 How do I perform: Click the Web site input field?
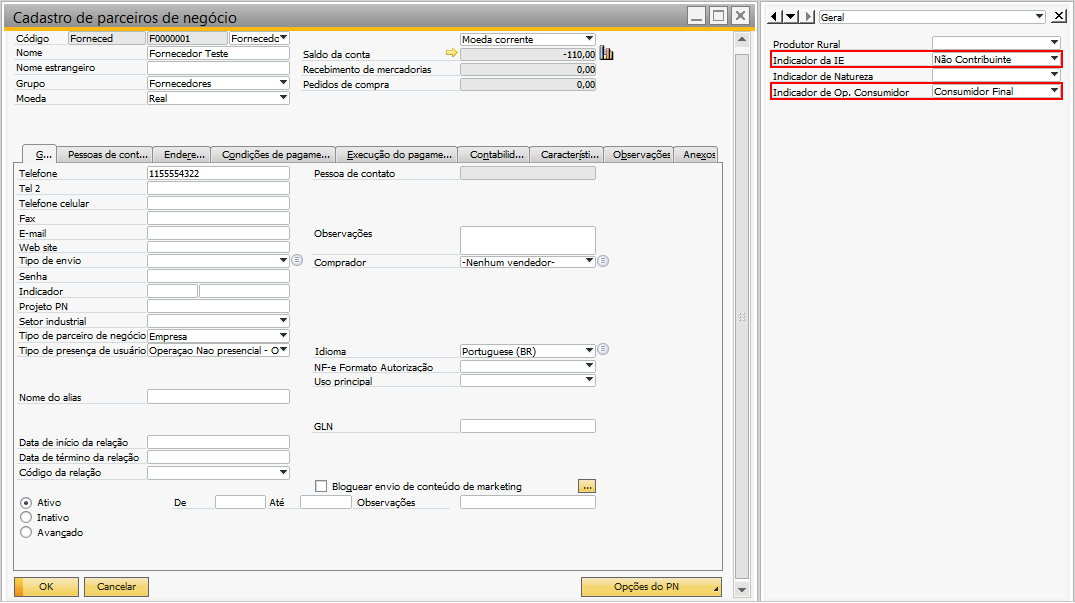[x=218, y=247]
